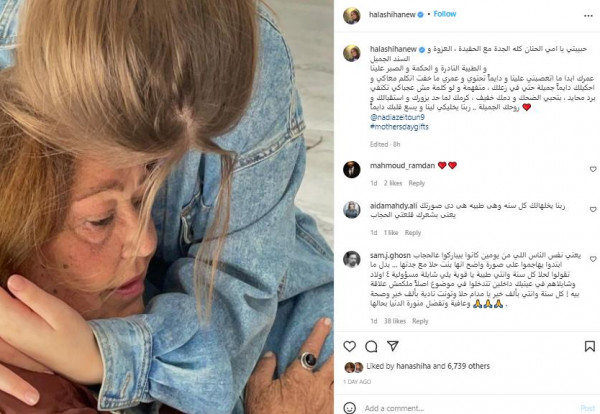Reply to mahmoud_ramdan's comment
The image size is (600, 414).
click(416, 183)
